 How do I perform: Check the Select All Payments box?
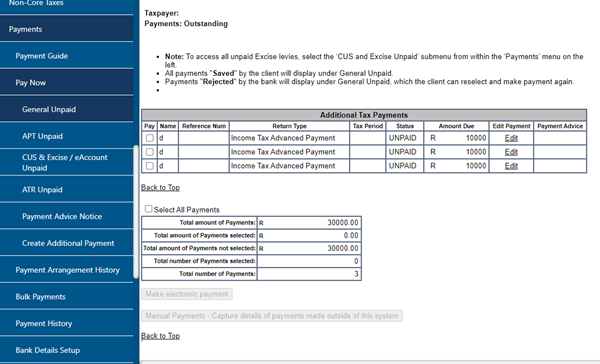pyautogui.click(x=148, y=209)
